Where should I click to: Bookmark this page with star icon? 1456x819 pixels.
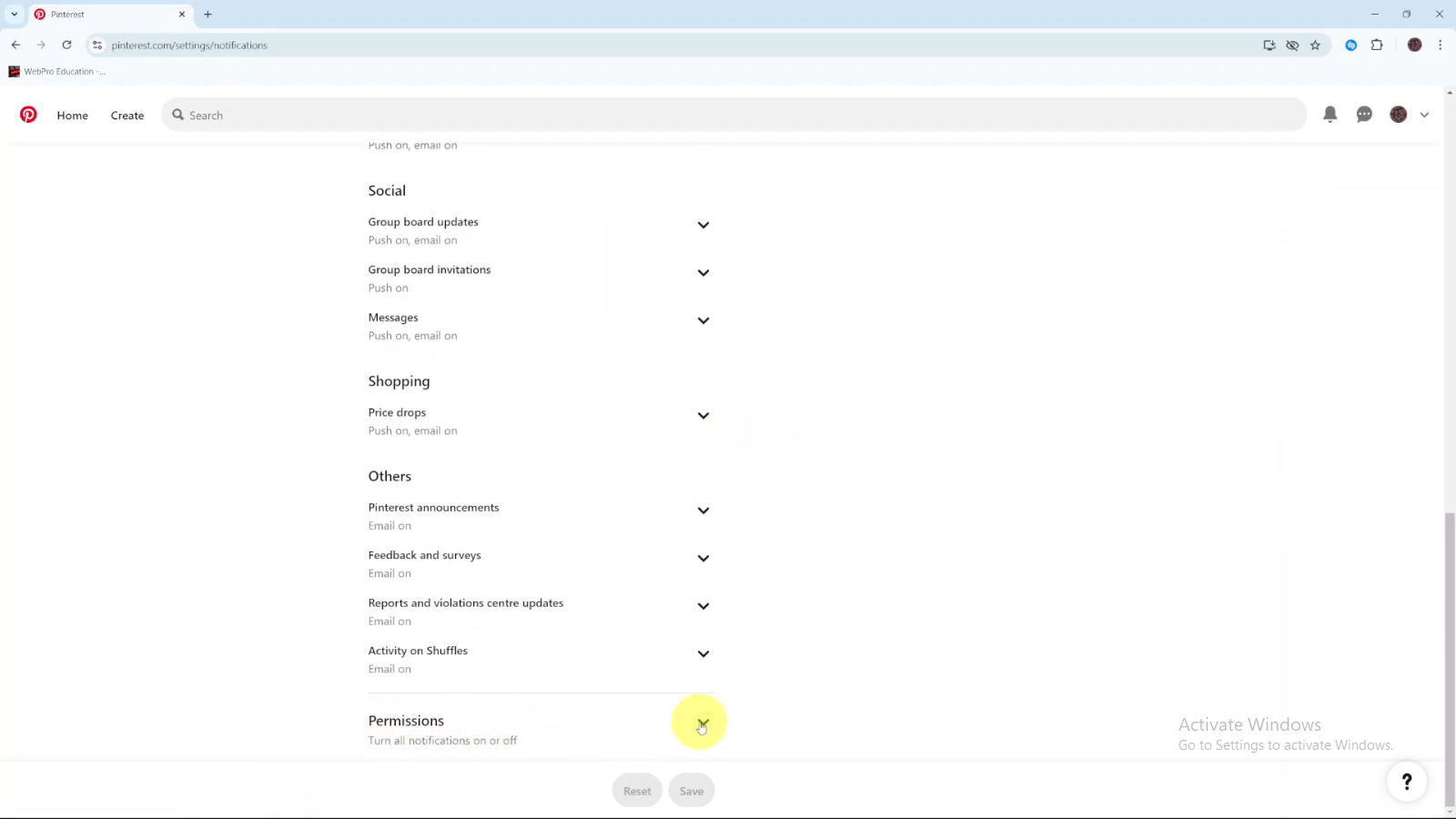coord(1315,45)
